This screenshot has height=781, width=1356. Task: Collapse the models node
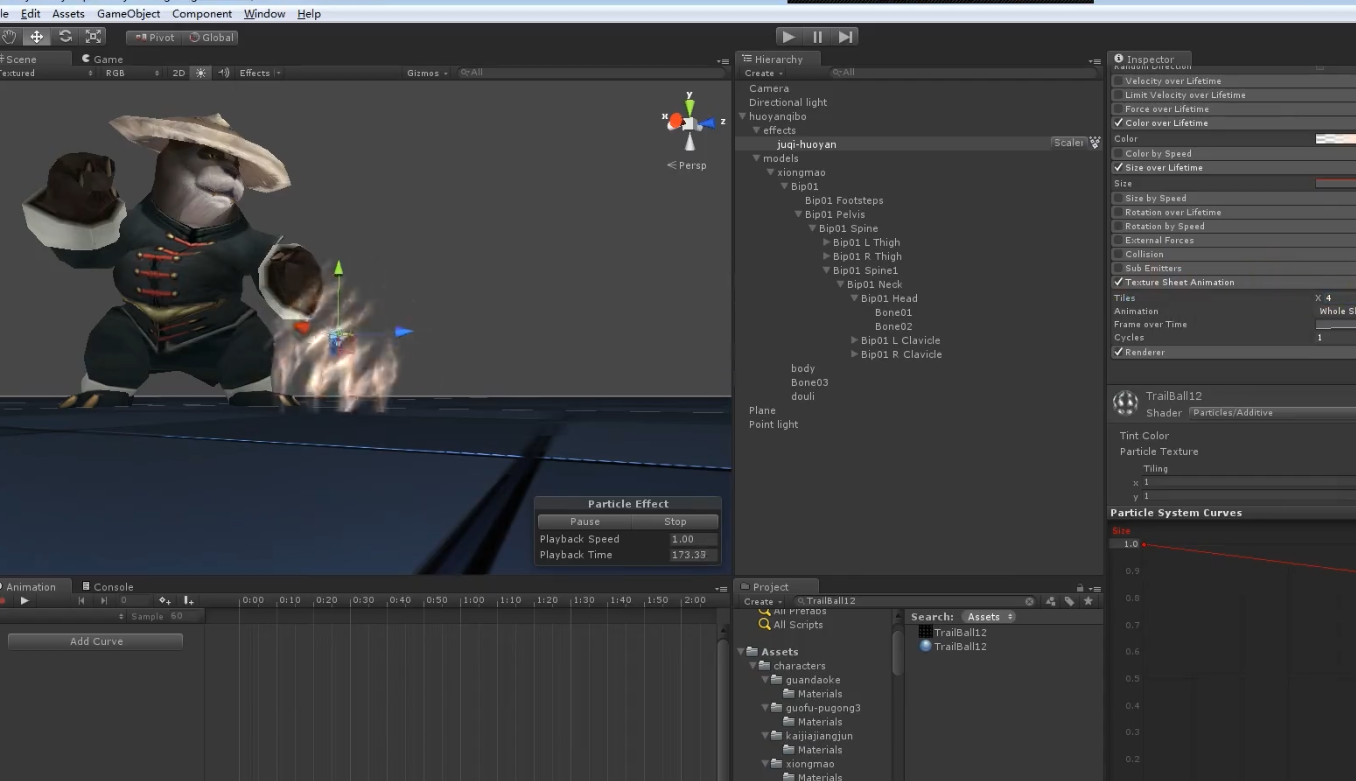756,159
